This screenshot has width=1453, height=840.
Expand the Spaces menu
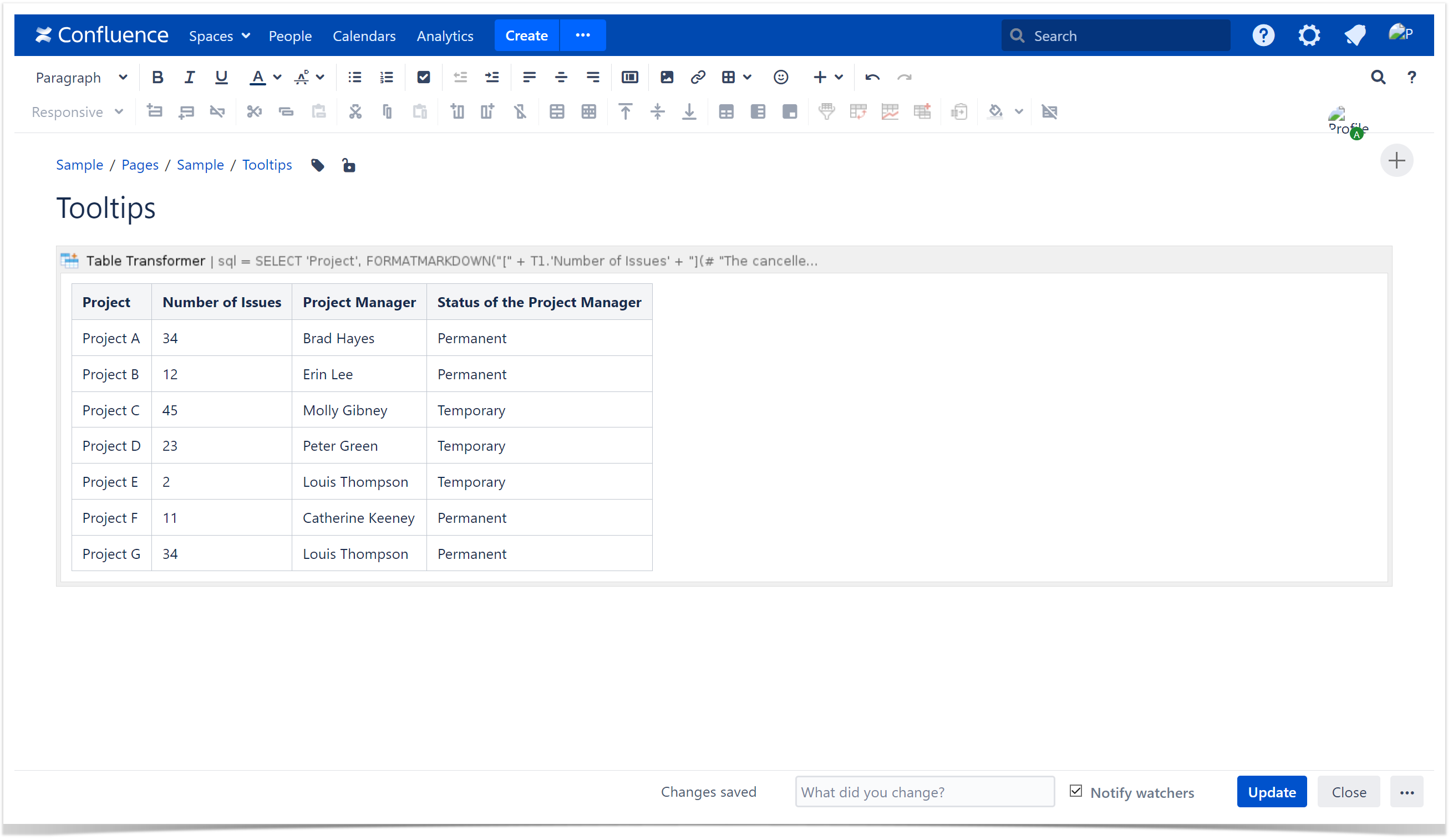(x=219, y=35)
